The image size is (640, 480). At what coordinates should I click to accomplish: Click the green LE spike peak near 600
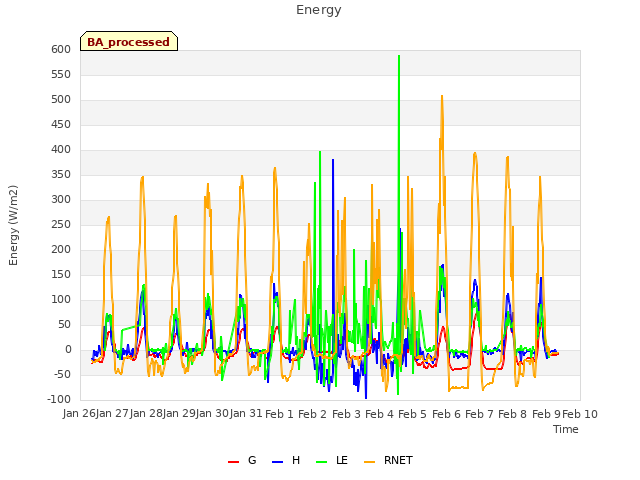point(399,56)
